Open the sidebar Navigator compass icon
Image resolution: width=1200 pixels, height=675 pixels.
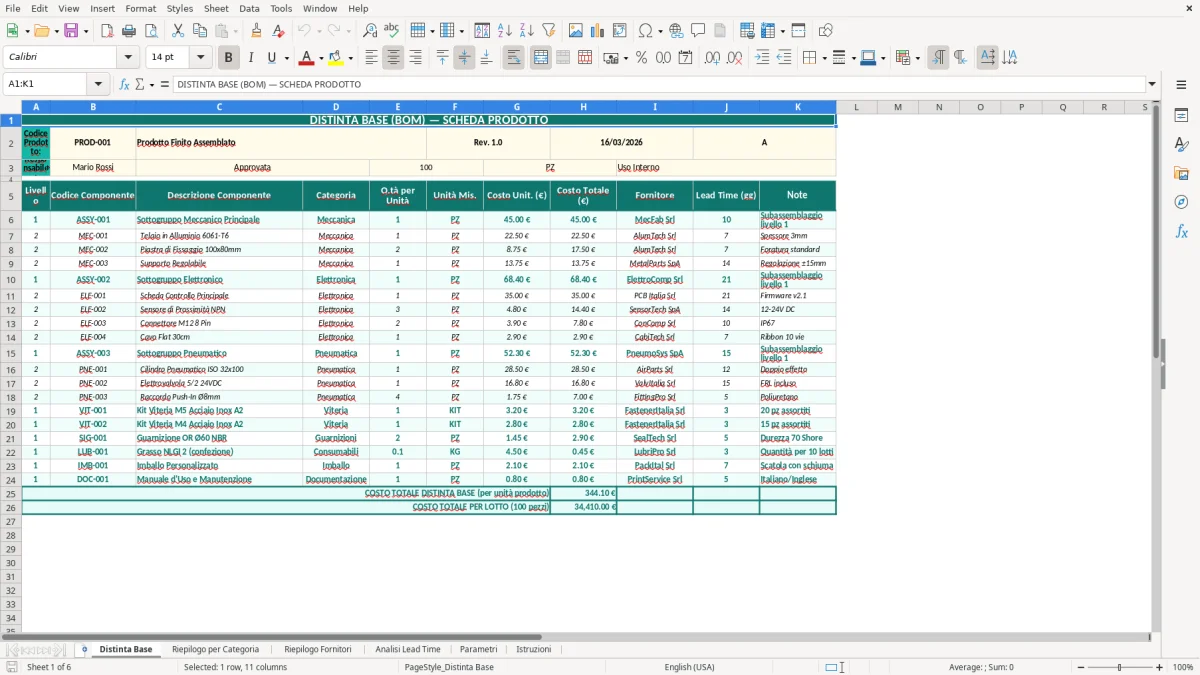coord(1181,202)
